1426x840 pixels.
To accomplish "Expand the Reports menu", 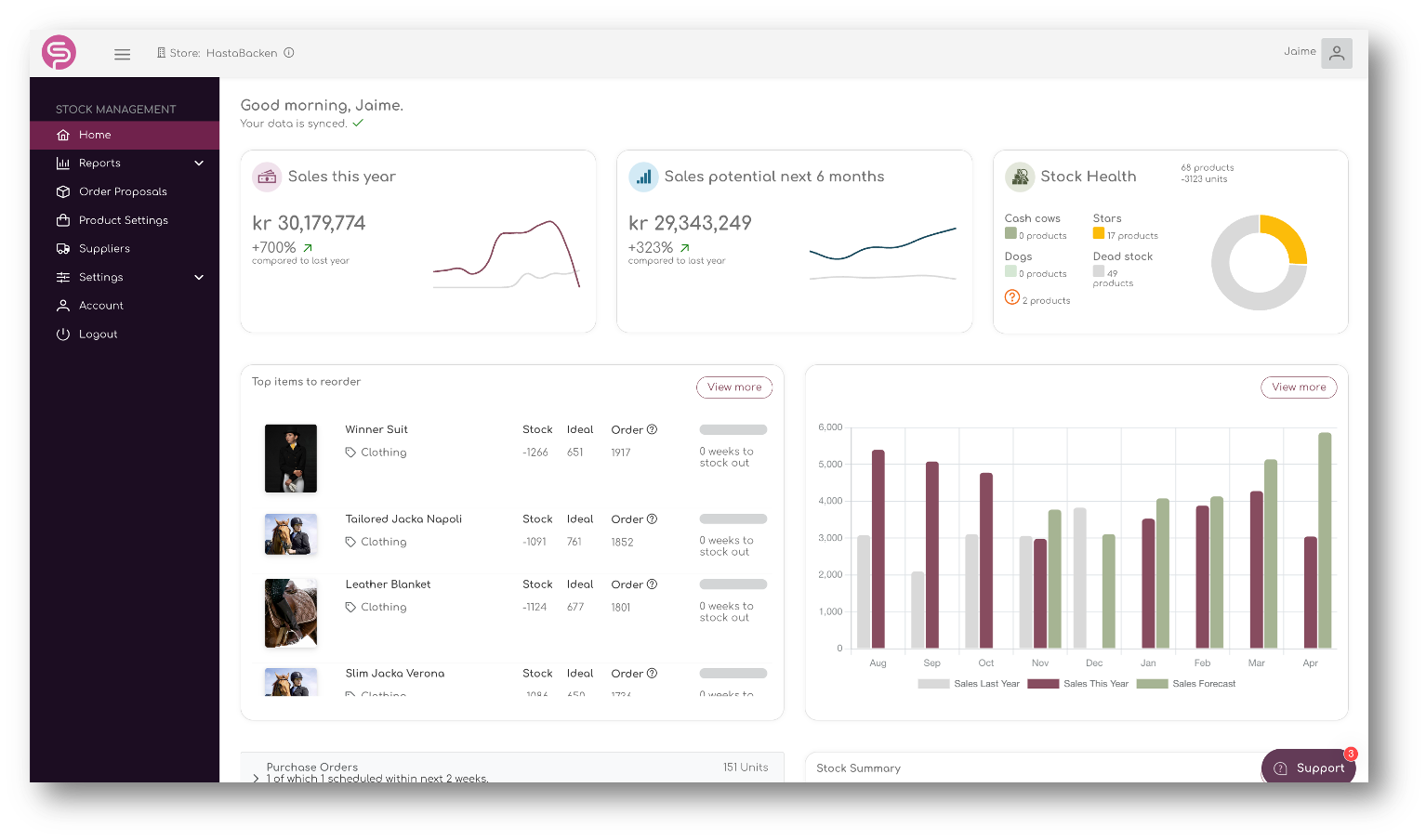I will 199,163.
